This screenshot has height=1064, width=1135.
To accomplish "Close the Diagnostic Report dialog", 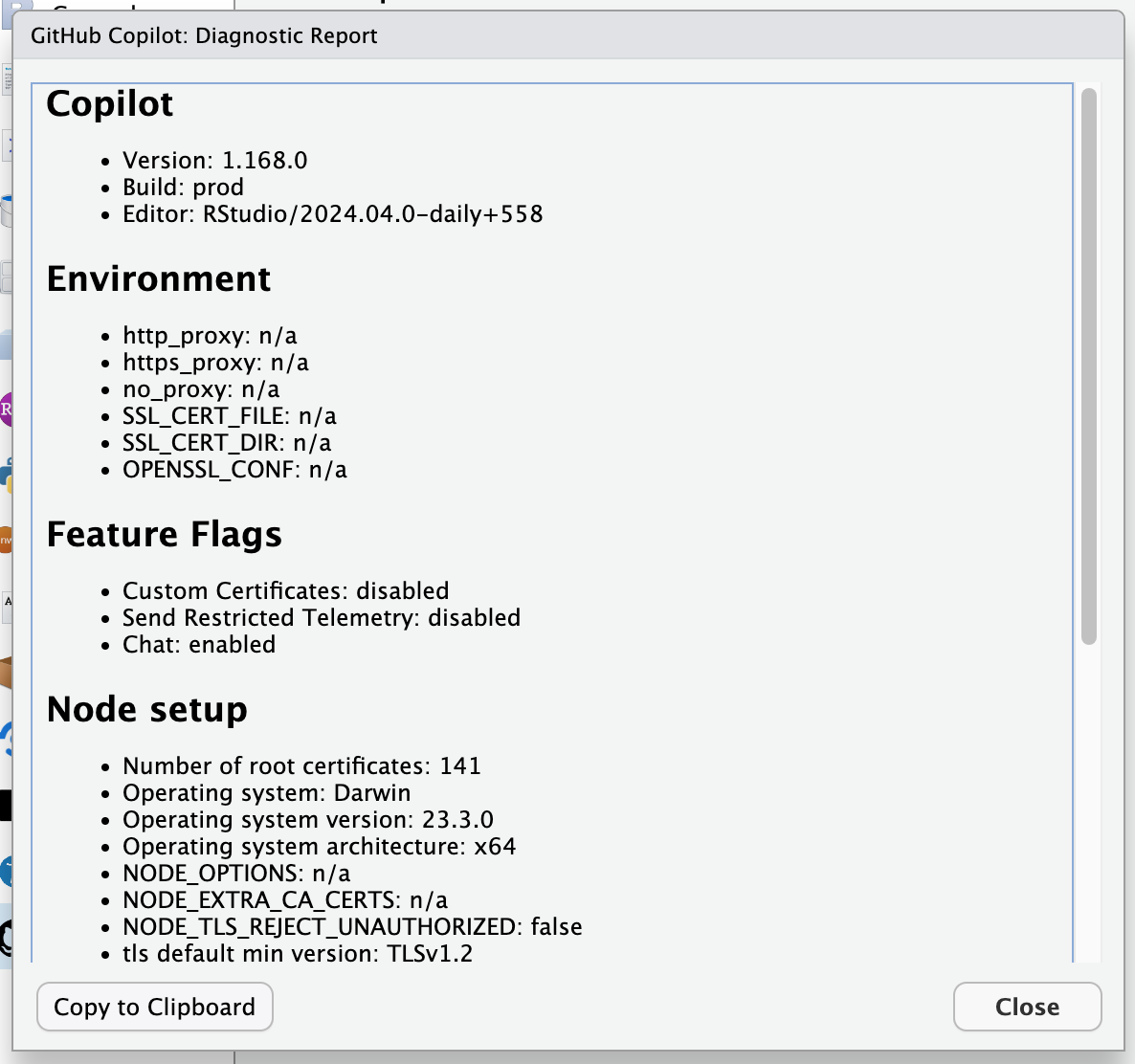I will [x=1027, y=1007].
